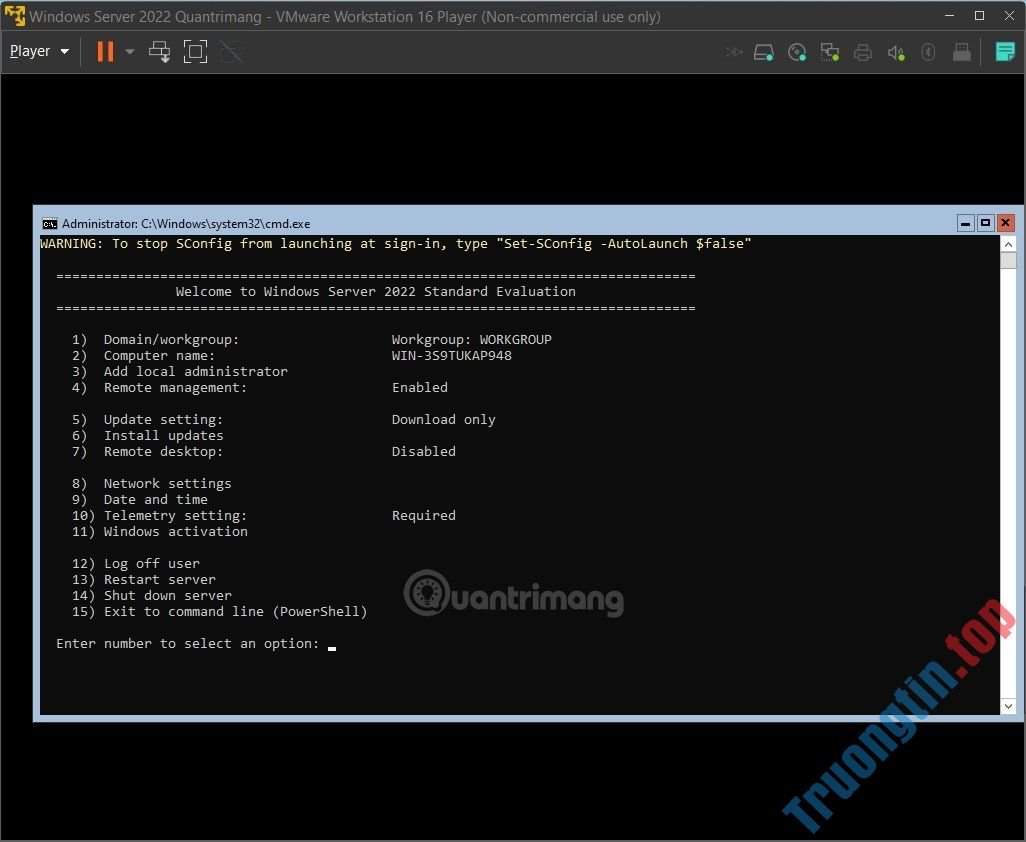Image resolution: width=1026 pixels, height=842 pixels.
Task: Click the console scrollbar up arrow
Action: 1008,244
